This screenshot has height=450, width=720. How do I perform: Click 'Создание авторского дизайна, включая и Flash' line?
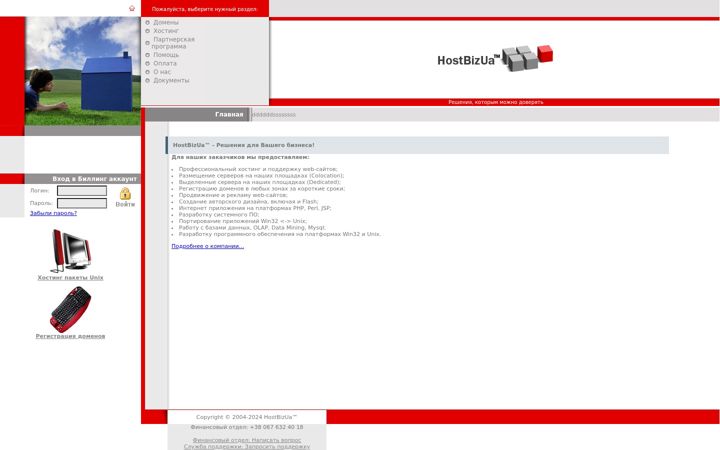[x=248, y=201]
